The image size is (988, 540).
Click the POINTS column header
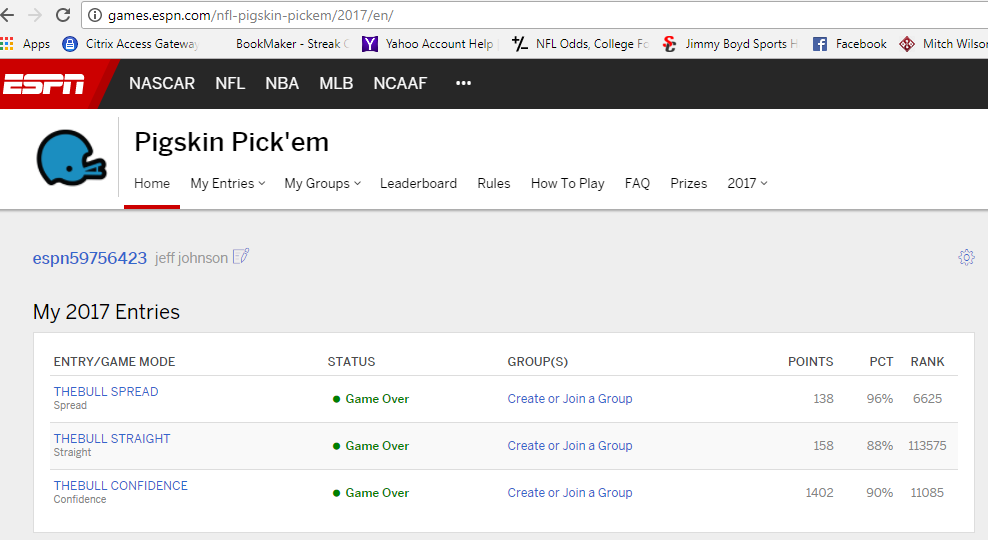point(810,362)
